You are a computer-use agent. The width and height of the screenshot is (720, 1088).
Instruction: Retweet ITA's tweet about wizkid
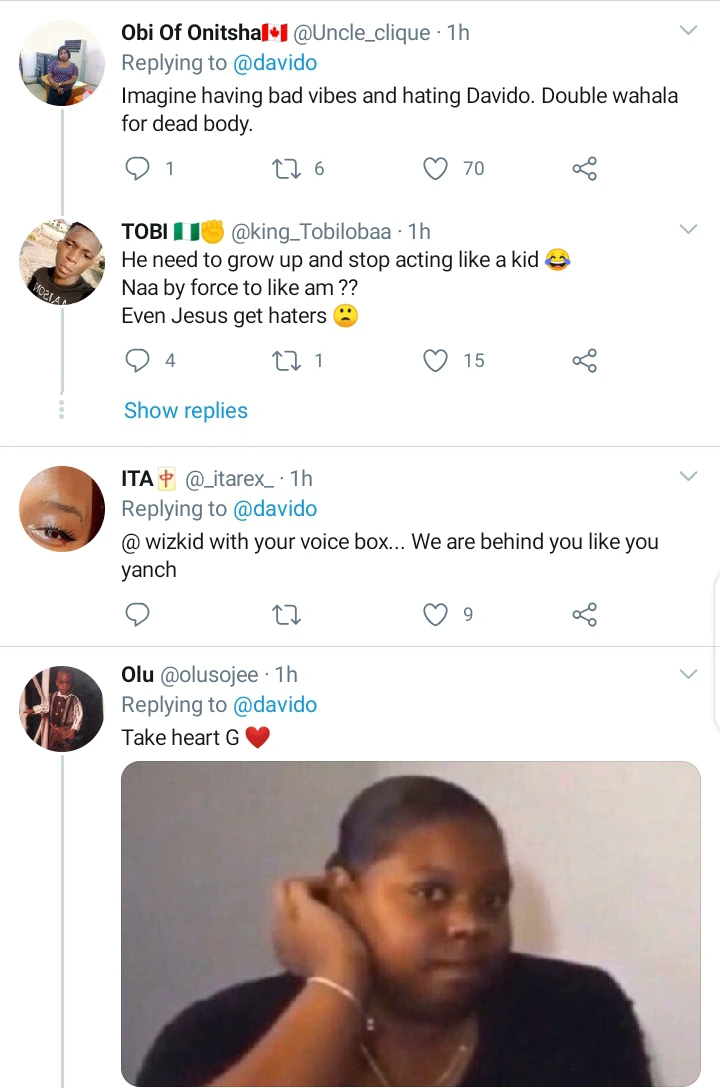(x=286, y=614)
